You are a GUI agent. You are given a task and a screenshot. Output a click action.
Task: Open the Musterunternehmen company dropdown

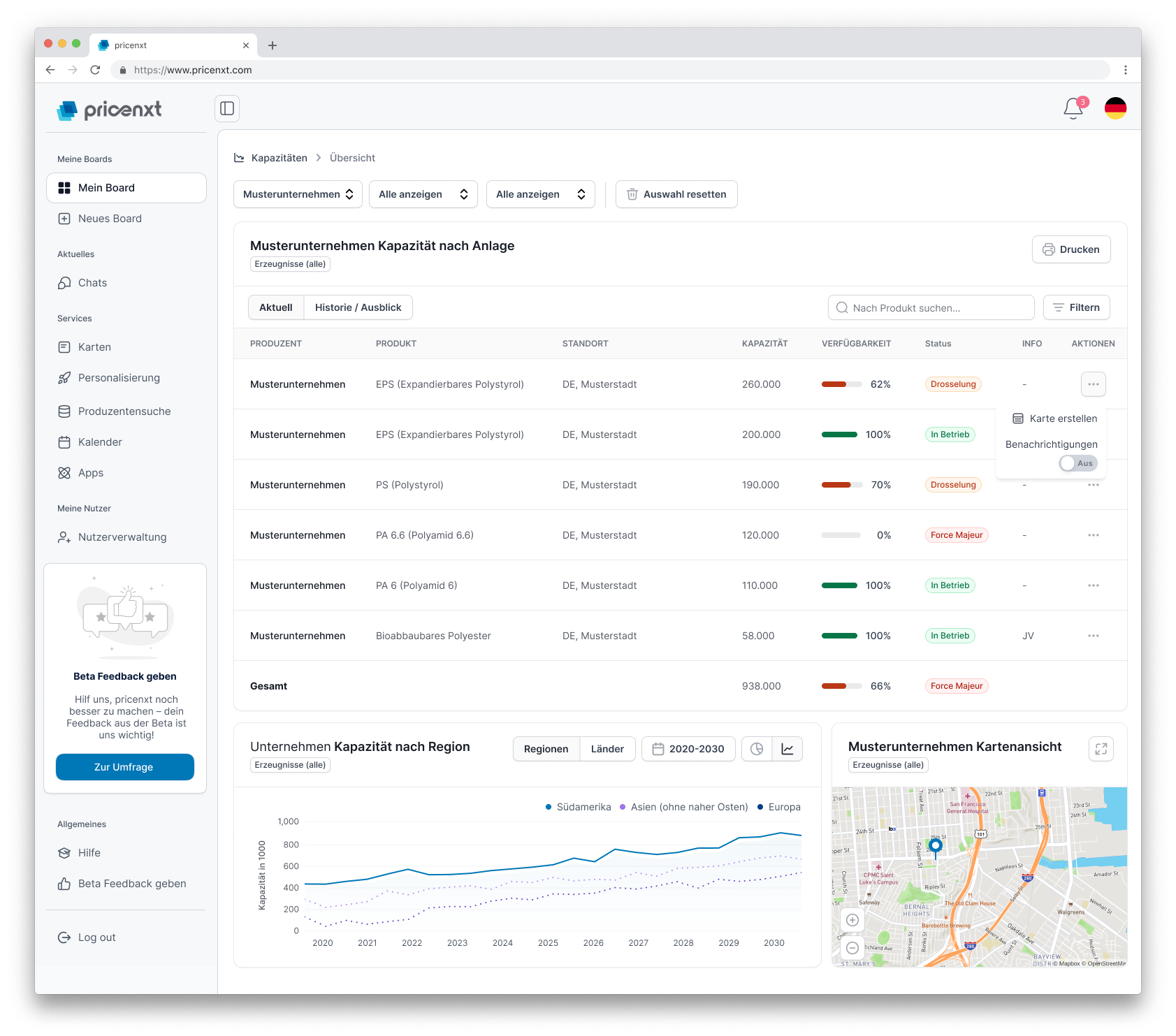(298, 194)
